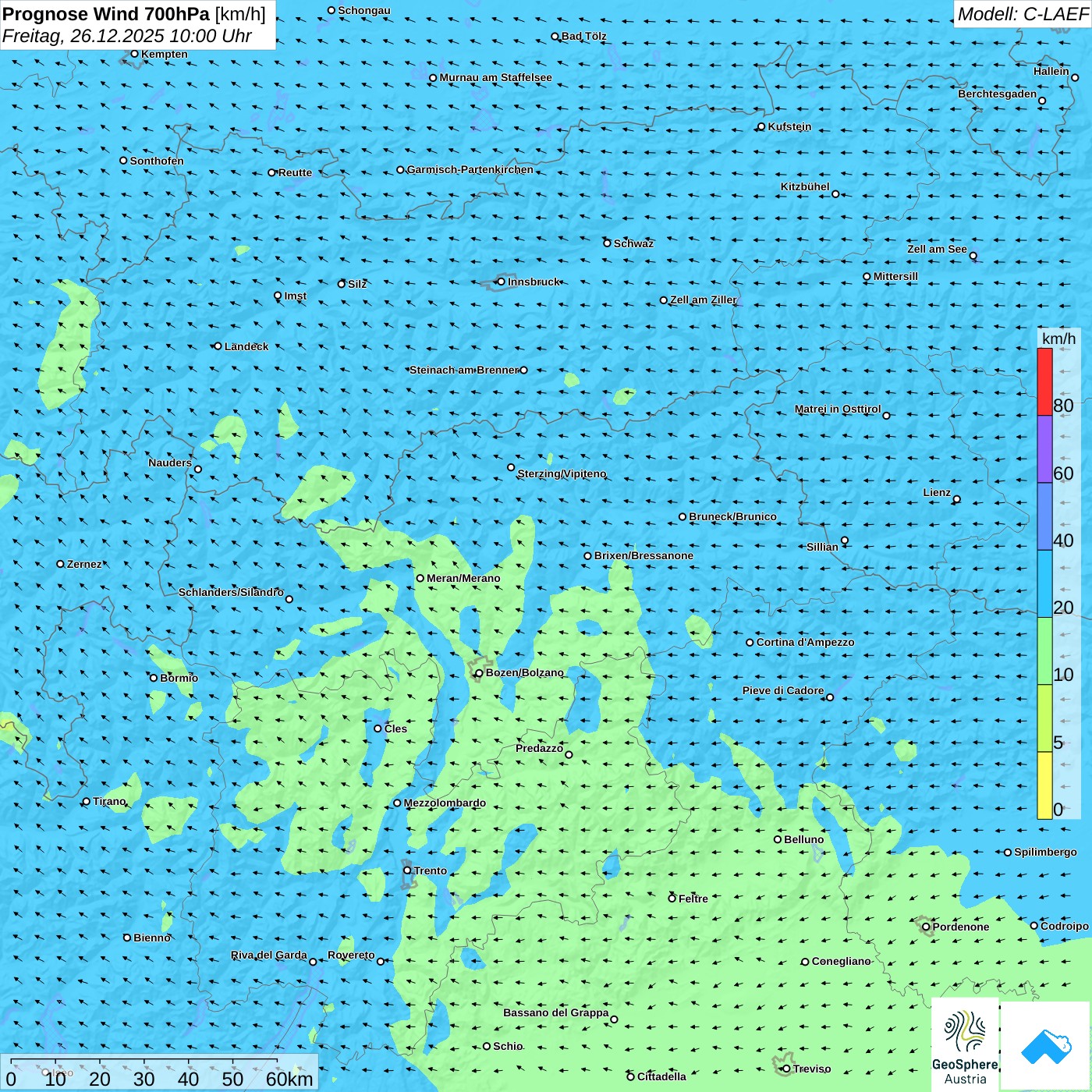
Task: Click the 'Spilimbergo' label
Action: point(1045,852)
